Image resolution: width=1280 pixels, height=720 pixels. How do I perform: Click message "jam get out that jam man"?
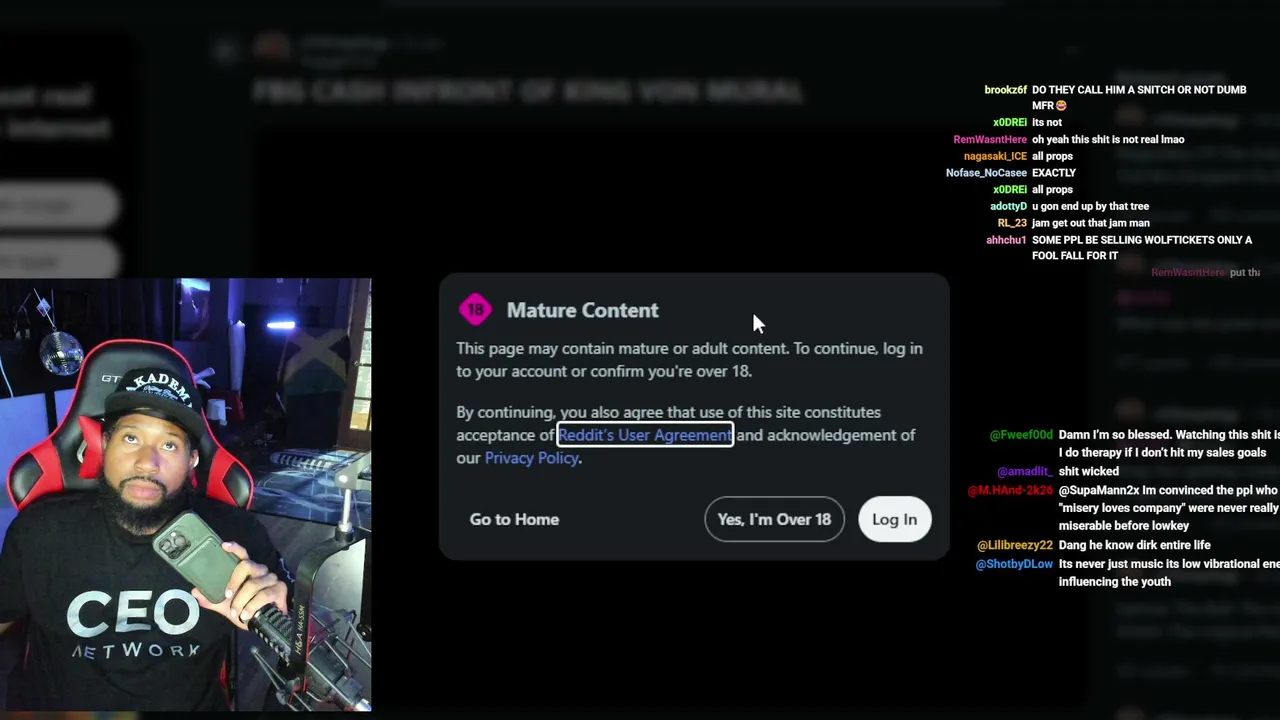[1091, 223]
